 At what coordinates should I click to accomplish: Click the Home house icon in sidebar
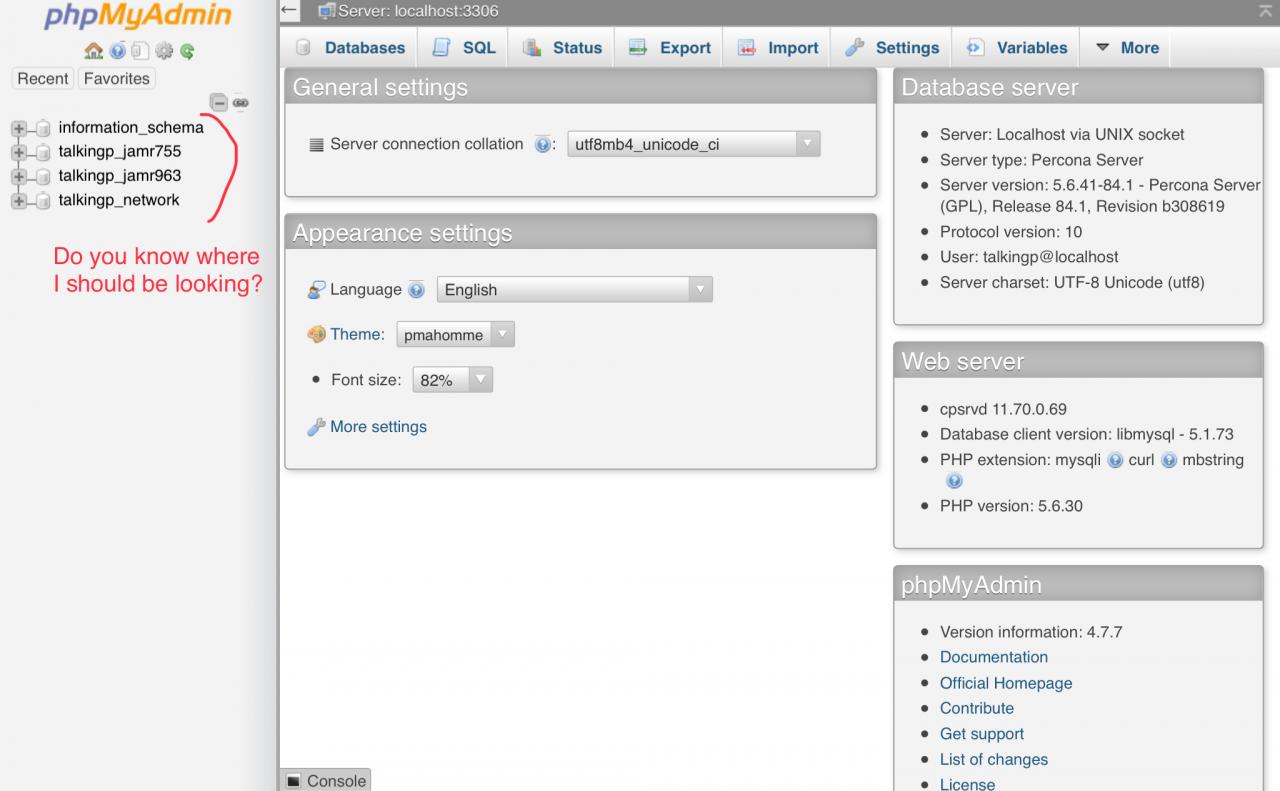click(x=93, y=51)
